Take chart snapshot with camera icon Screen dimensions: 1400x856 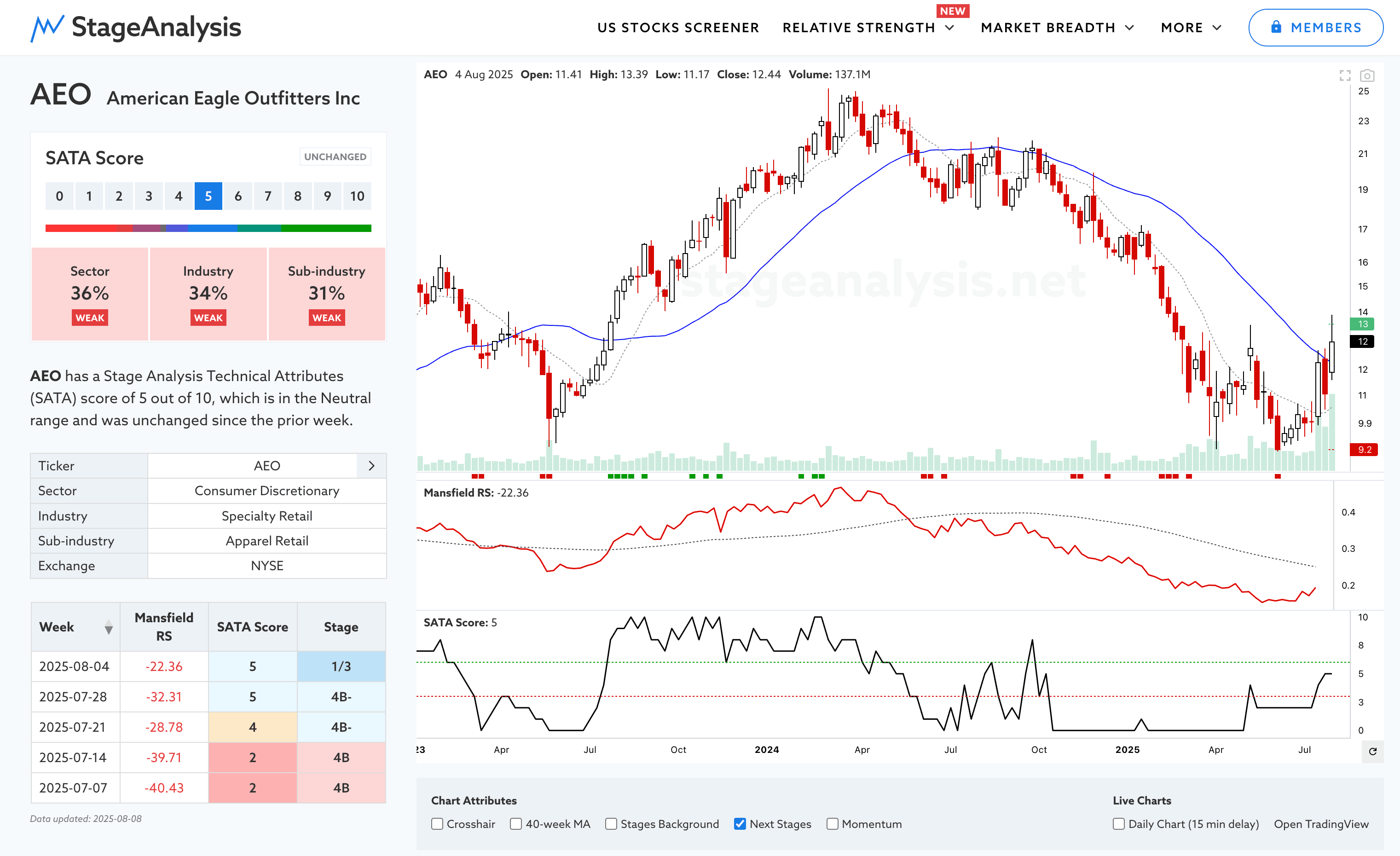pos(1367,75)
